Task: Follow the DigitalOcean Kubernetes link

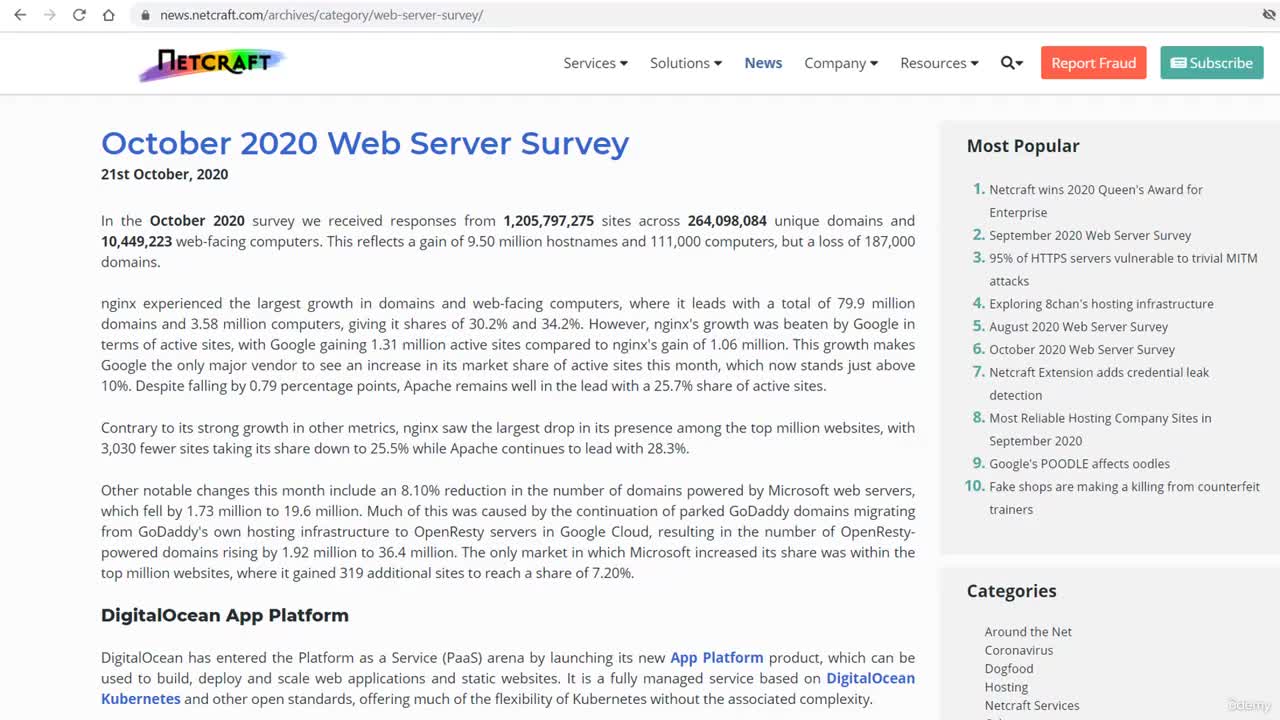Action: point(508,688)
